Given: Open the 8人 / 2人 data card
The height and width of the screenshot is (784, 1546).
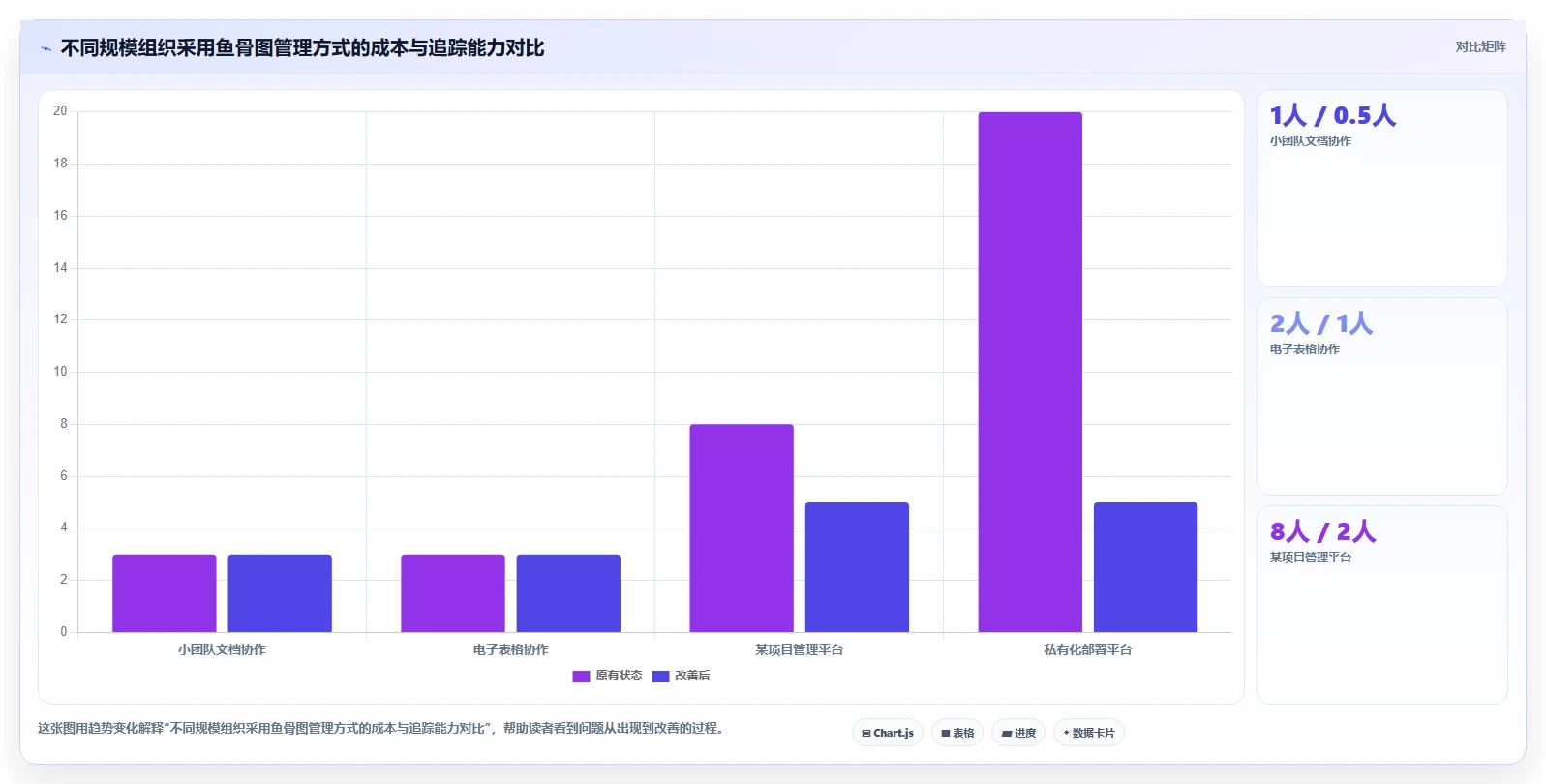Looking at the screenshot, I should pyautogui.click(x=1381, y=605).
